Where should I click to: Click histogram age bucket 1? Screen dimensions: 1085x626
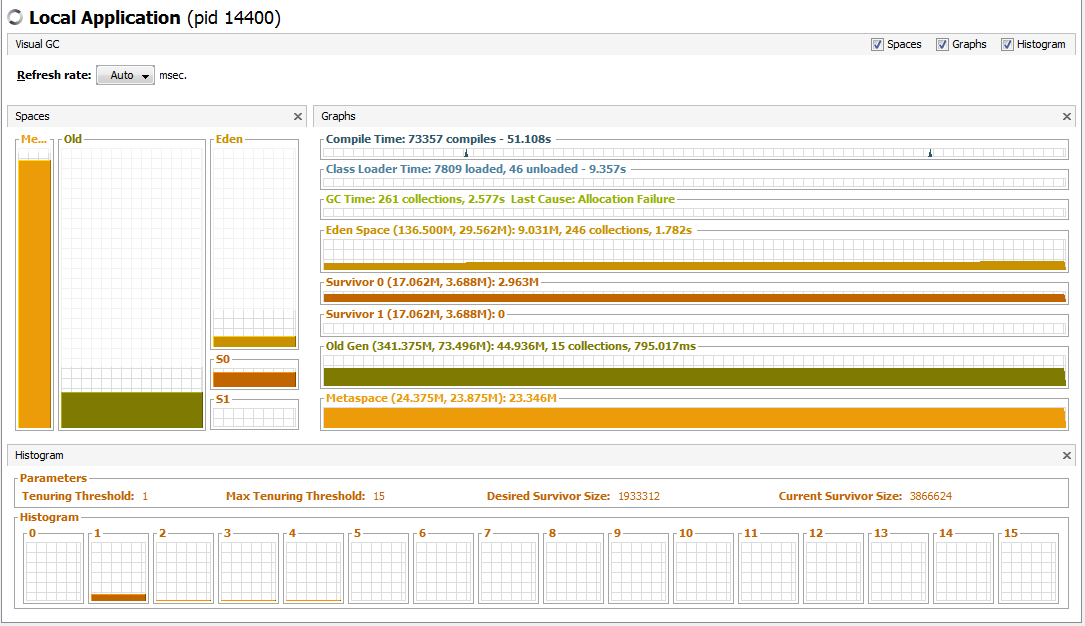tap(118, 571)
